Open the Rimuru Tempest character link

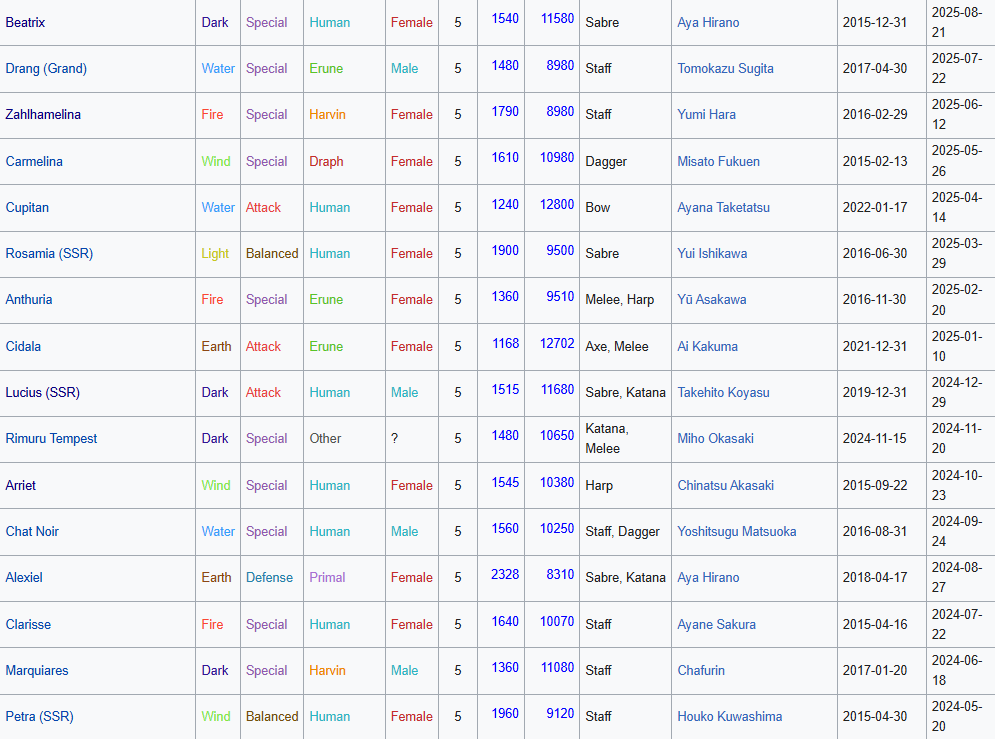51,438
